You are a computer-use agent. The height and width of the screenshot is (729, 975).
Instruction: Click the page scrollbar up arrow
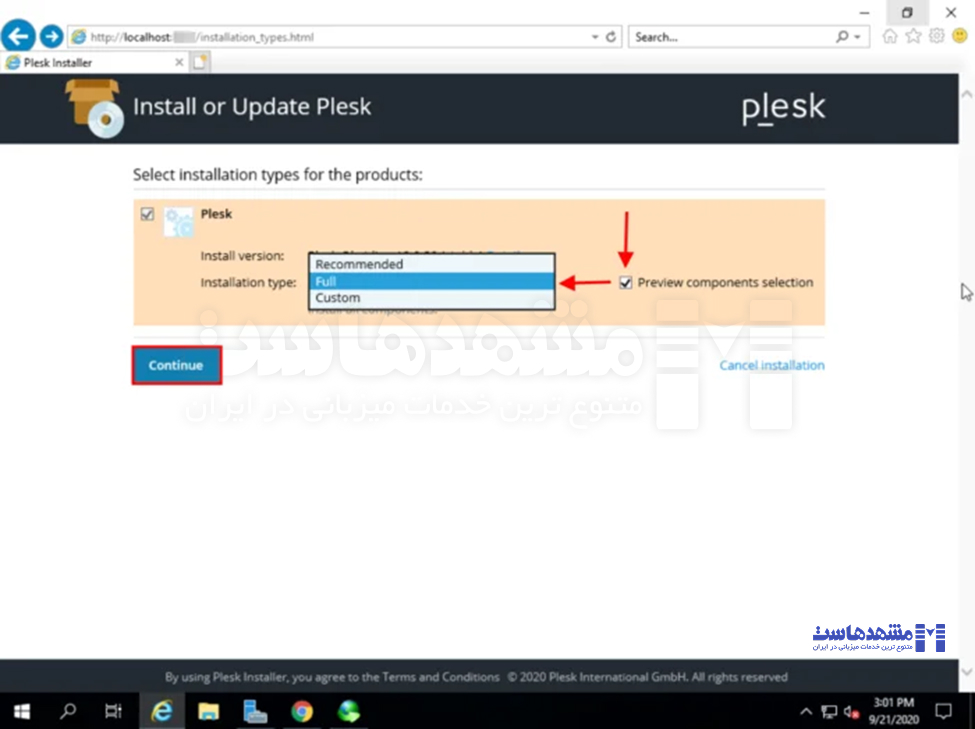(966, 95)
